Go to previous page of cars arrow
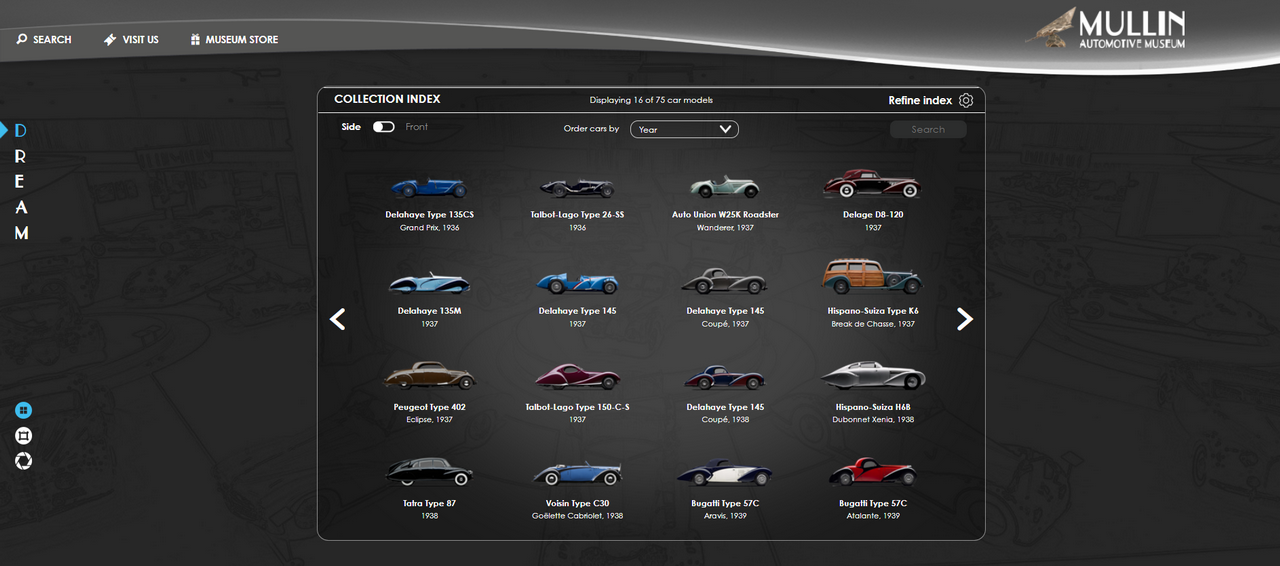Image resolution: width=1280 pixels, height=566 pixels. point(338,319)
